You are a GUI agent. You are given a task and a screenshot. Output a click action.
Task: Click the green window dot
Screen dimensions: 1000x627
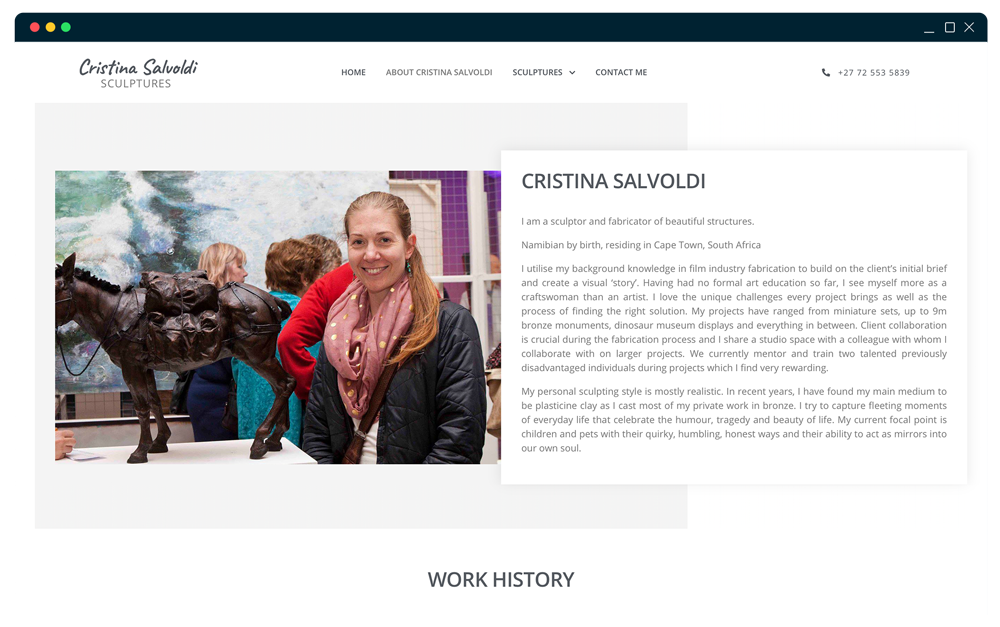[x=66, y=27]
